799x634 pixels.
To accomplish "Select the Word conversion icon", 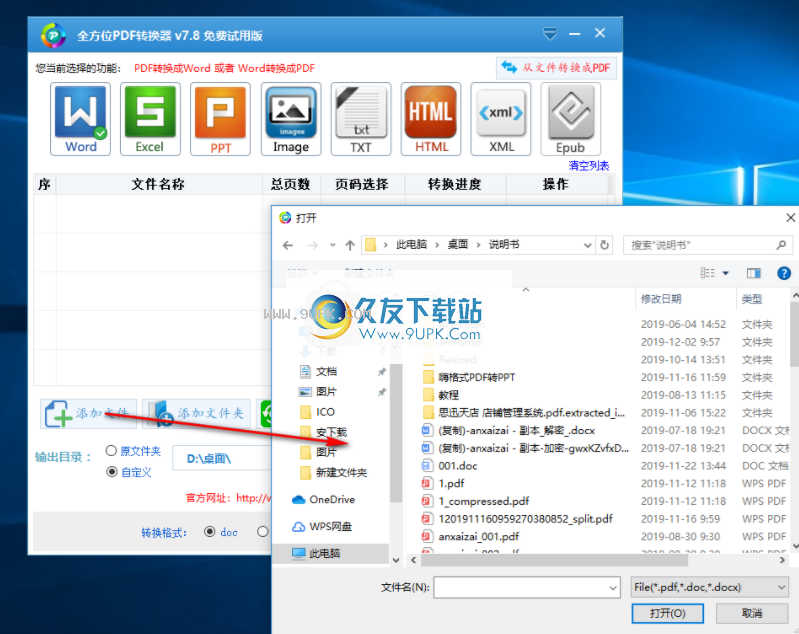I will click(x=81, y=119).
